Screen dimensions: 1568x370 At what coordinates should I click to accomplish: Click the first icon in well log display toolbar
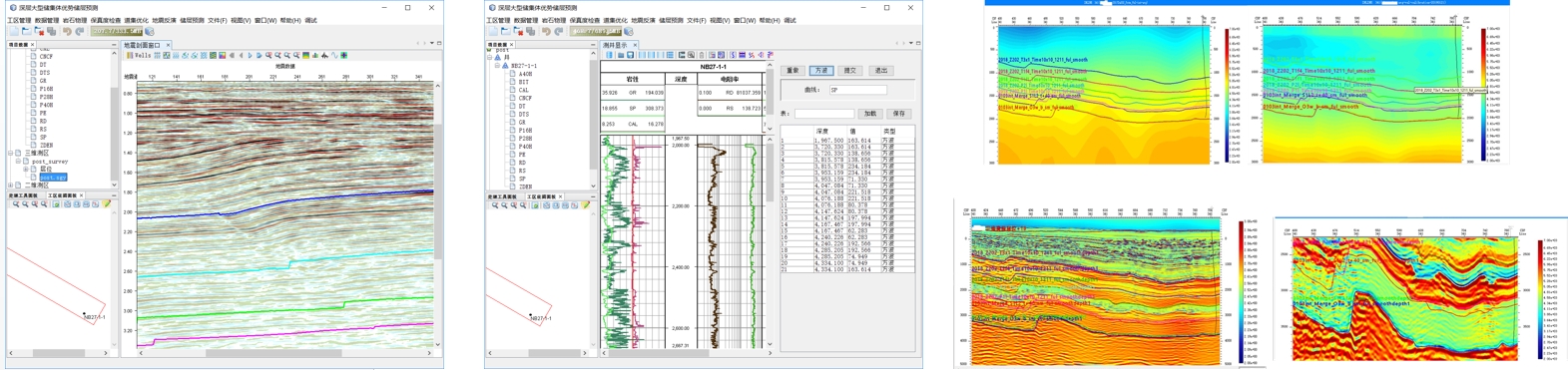(609, 55)
